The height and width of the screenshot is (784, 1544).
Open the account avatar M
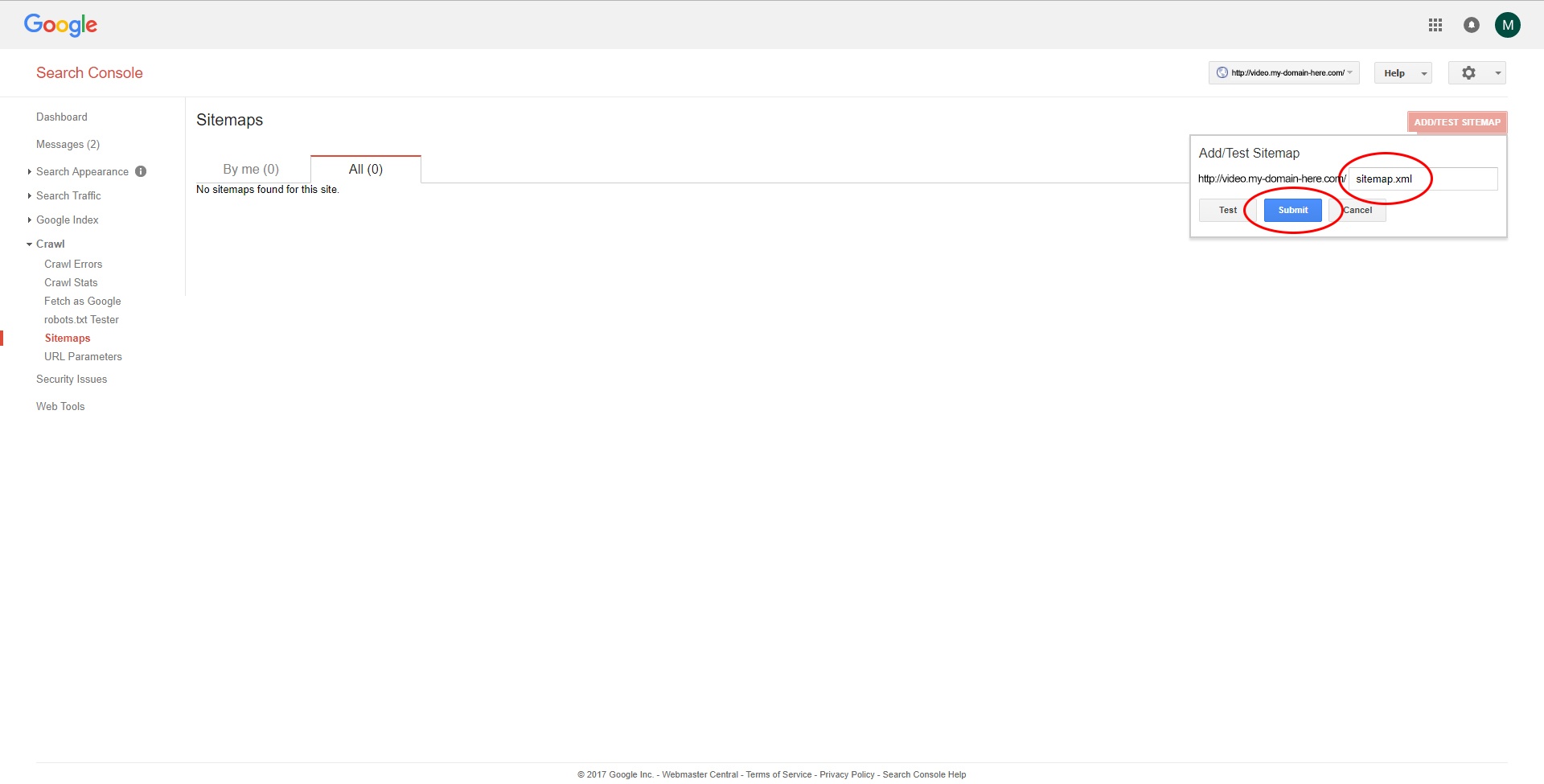1508,25
